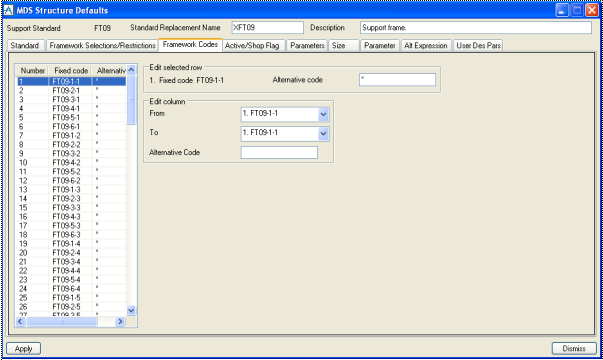Minimize the MDS Structure Defaults window
603x360 pixels.
click(x=562, y=10)
